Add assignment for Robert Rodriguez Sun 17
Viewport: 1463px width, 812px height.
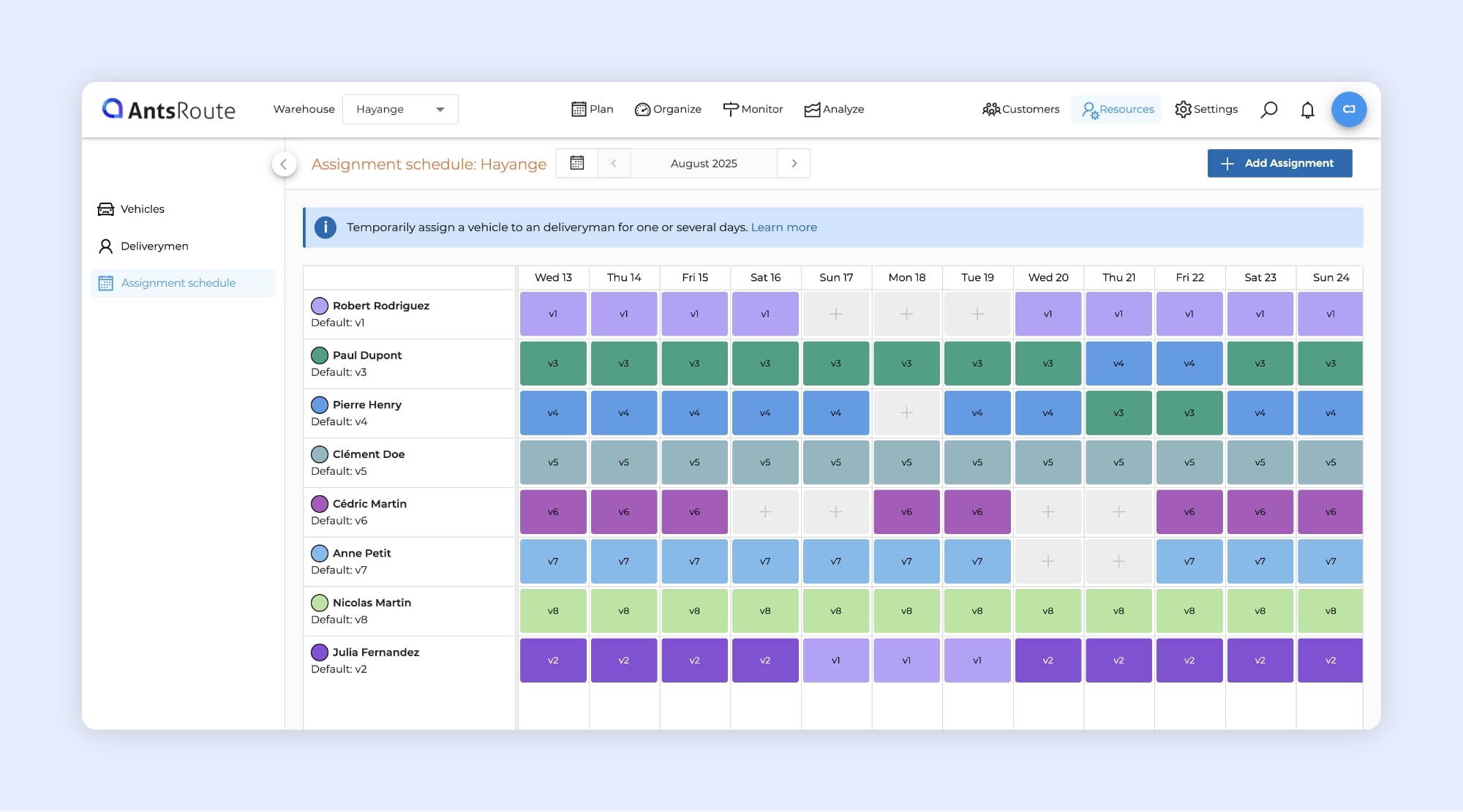(835, 314)
